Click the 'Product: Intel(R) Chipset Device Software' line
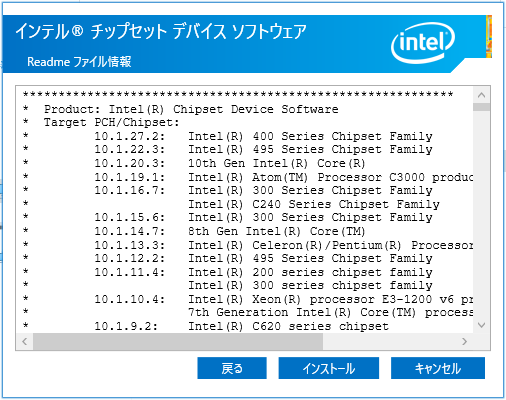 pyautogui.click(x=191, y=109)
